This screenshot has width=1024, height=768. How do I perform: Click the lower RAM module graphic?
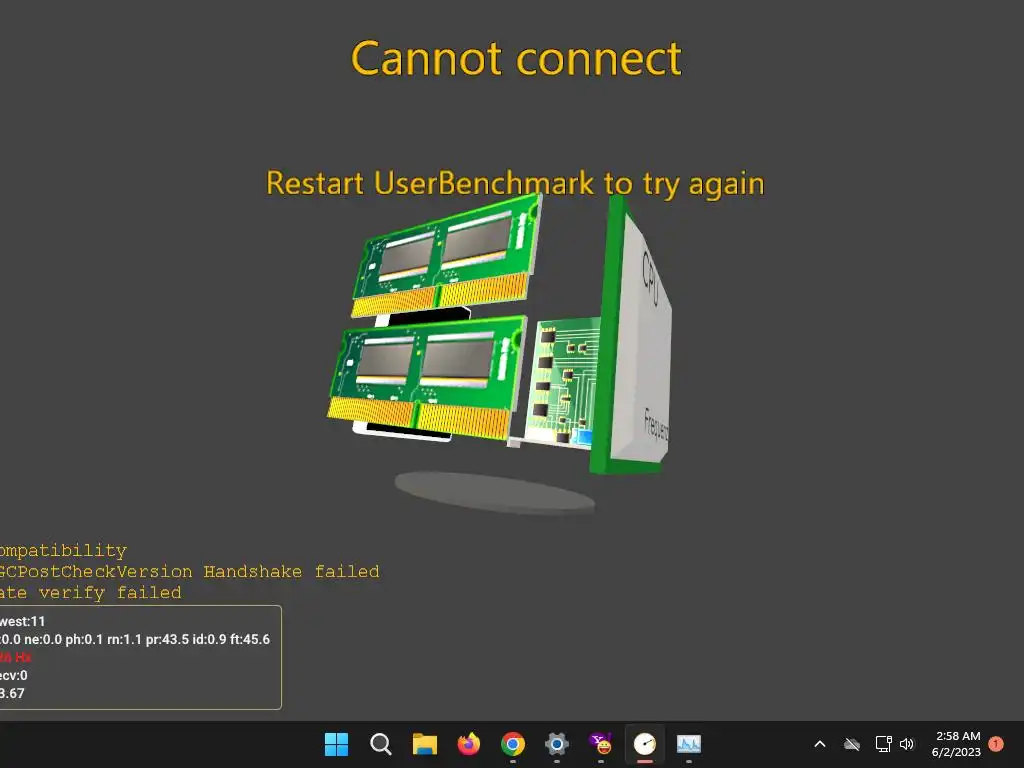(428, 379)
